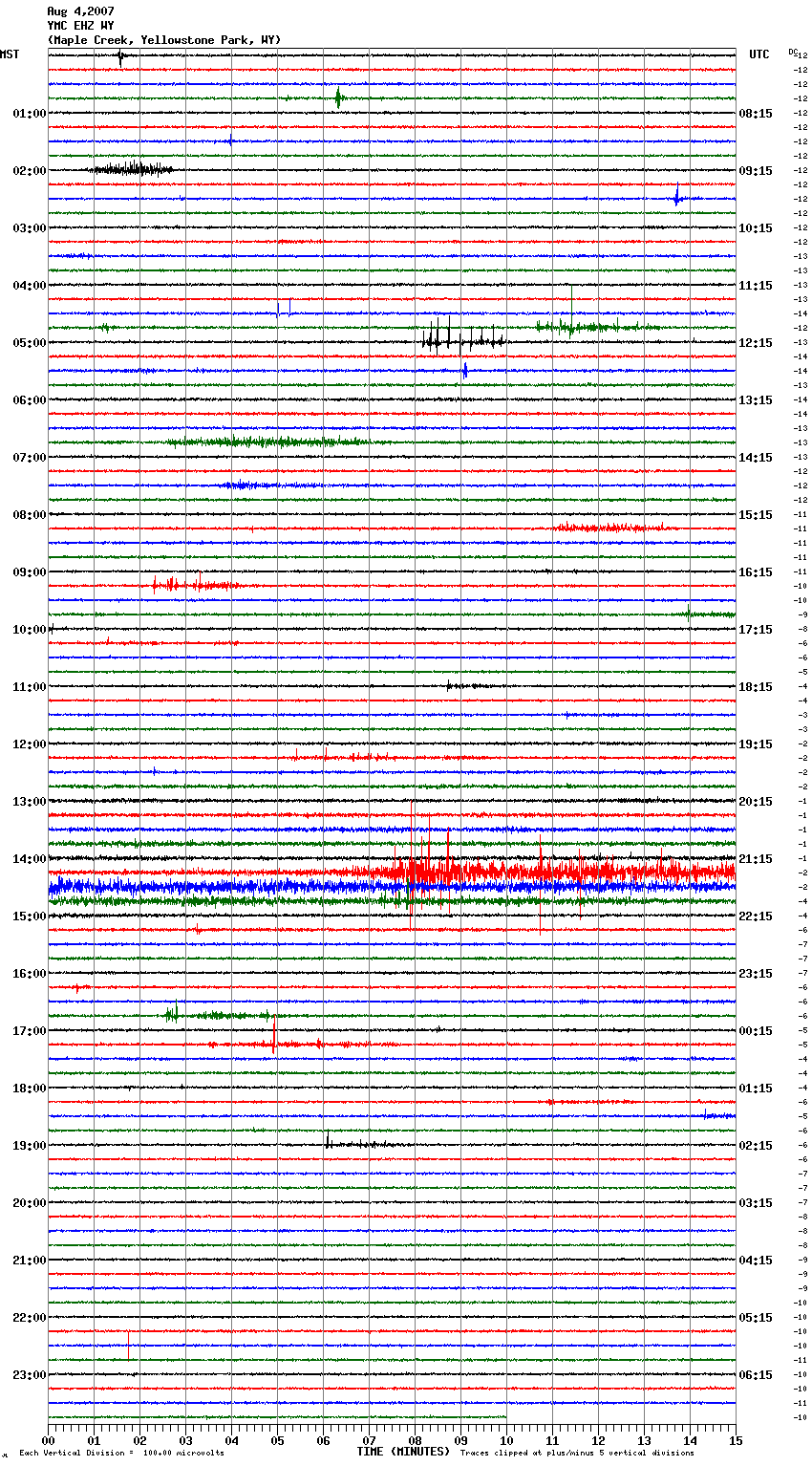Click the '21:15' UTC time label
The image size is (812, 1466).
coord(756,859)
